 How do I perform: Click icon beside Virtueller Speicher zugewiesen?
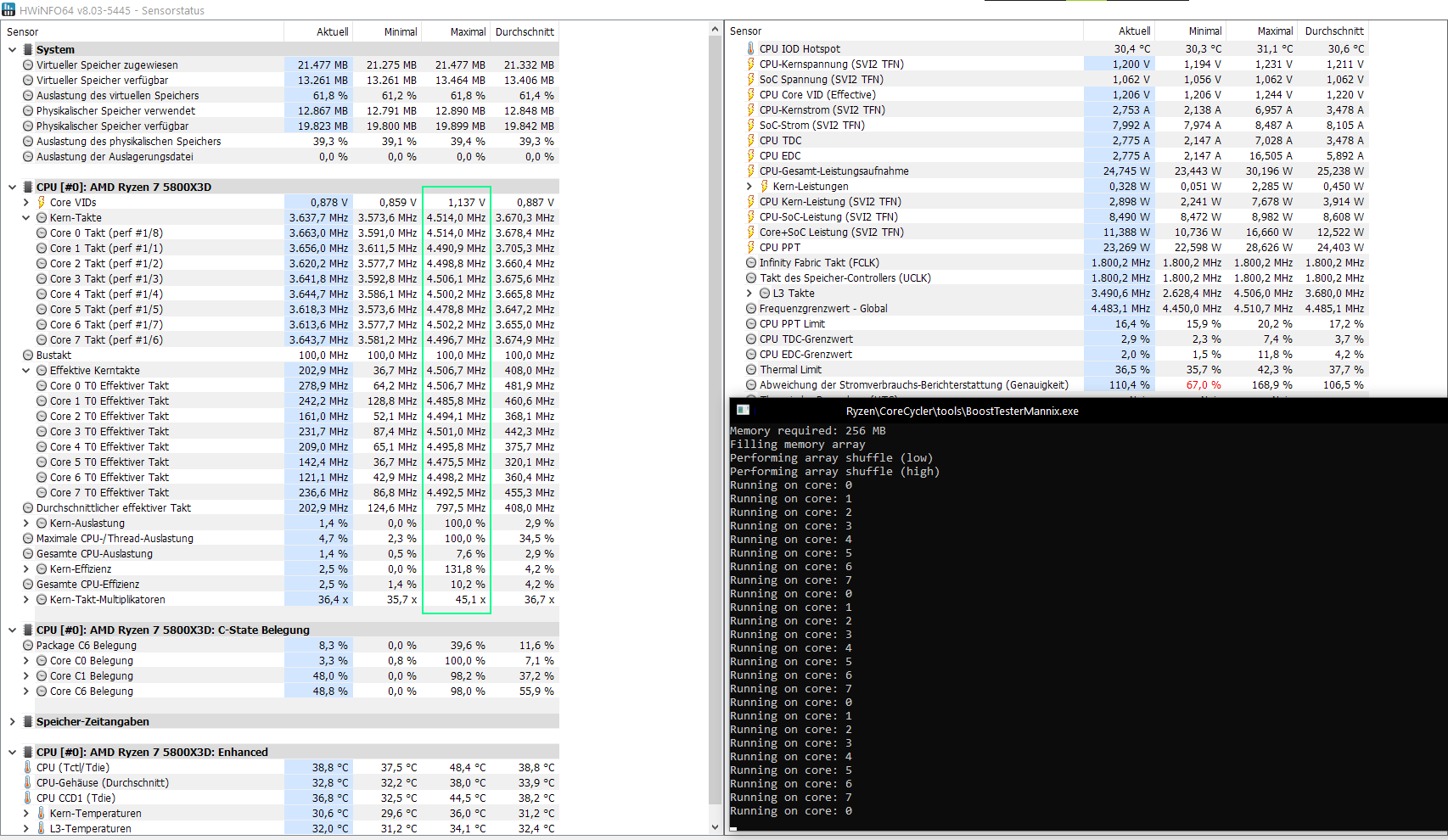[28, 64]
